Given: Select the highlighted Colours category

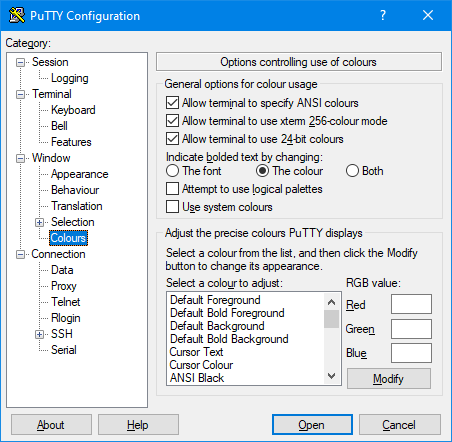Looking at the screenshot, I should click(x=68, y=238).
